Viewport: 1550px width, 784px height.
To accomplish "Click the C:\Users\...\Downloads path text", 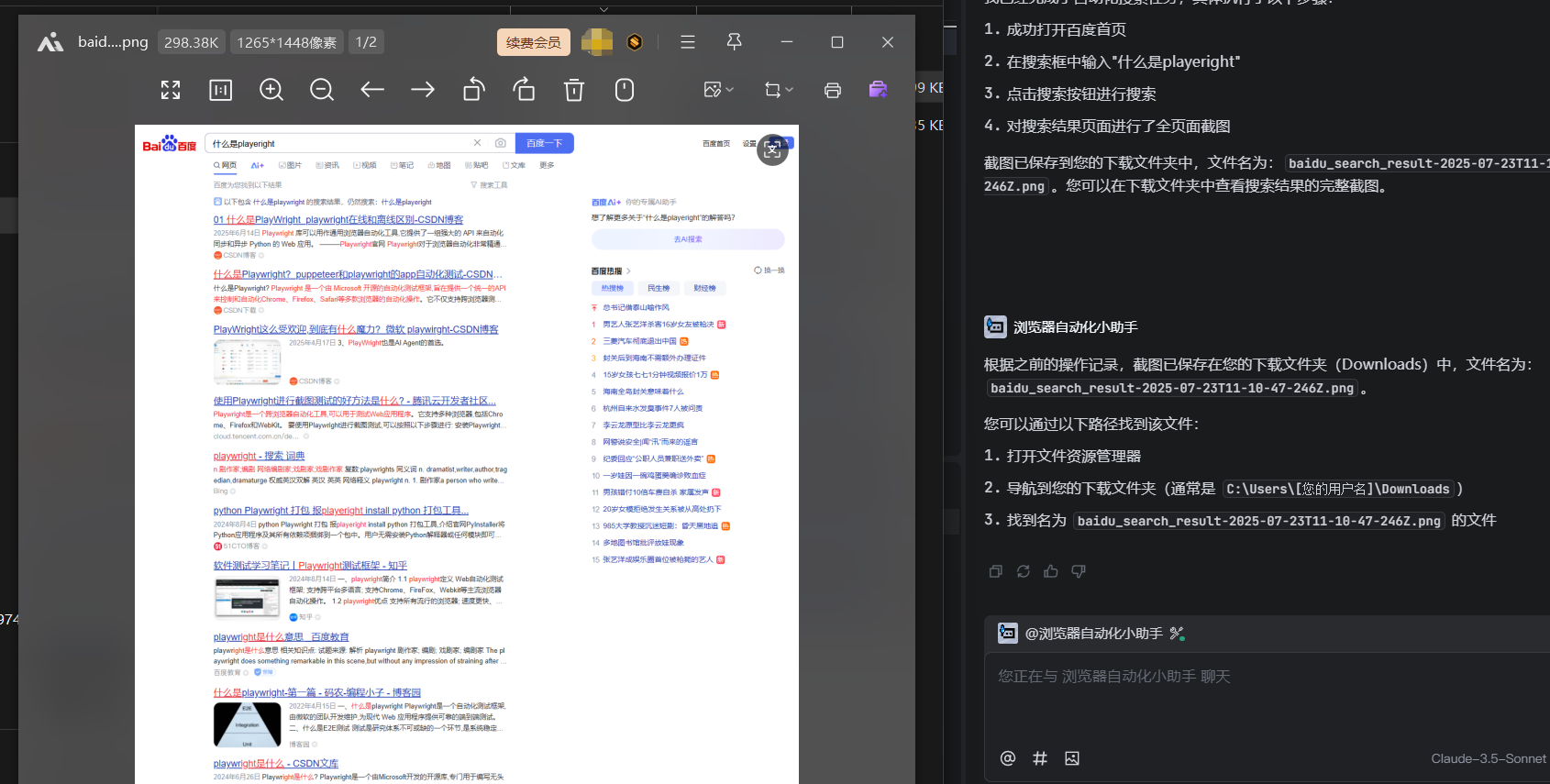I will coord(1338,489).
